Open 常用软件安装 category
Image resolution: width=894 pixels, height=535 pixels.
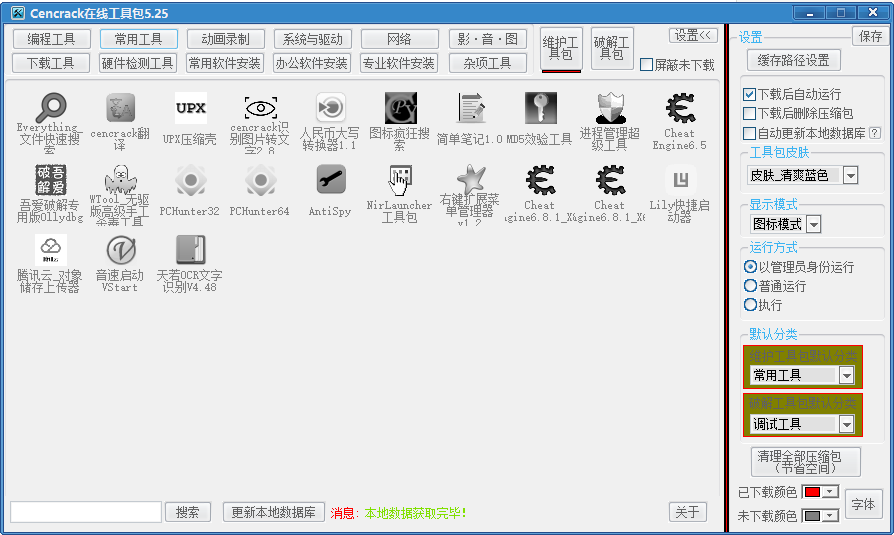(x=225, y=63)
